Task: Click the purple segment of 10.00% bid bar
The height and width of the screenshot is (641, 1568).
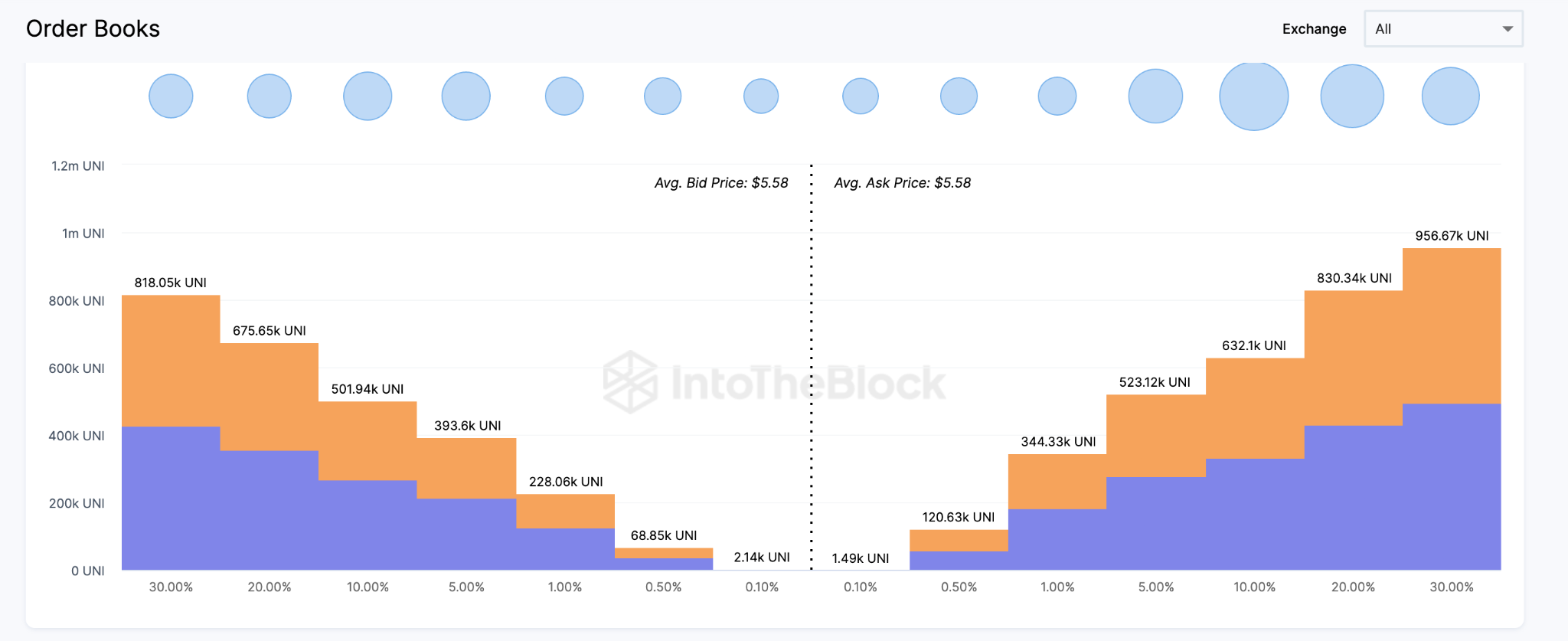Action: [367, 525]
